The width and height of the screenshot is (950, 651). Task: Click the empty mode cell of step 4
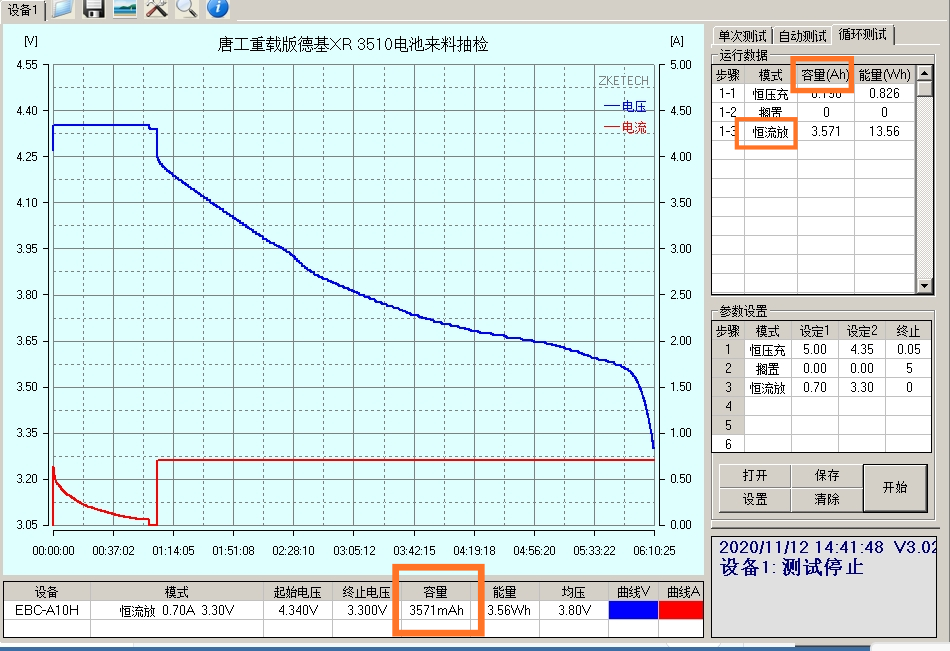click(767, 406)
